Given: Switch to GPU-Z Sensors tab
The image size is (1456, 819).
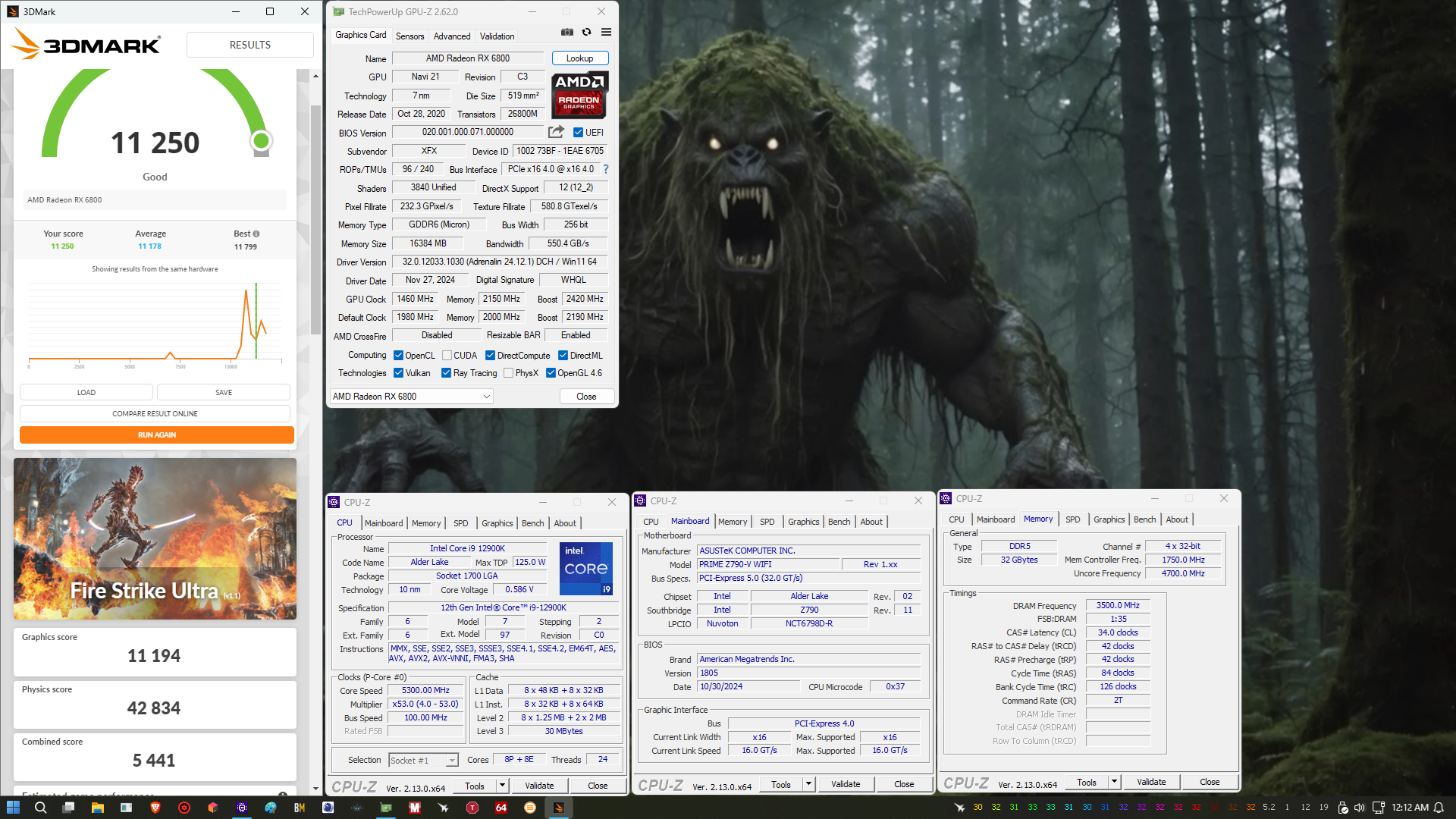Looking at the screenshot, I should [x=409, y=36].
